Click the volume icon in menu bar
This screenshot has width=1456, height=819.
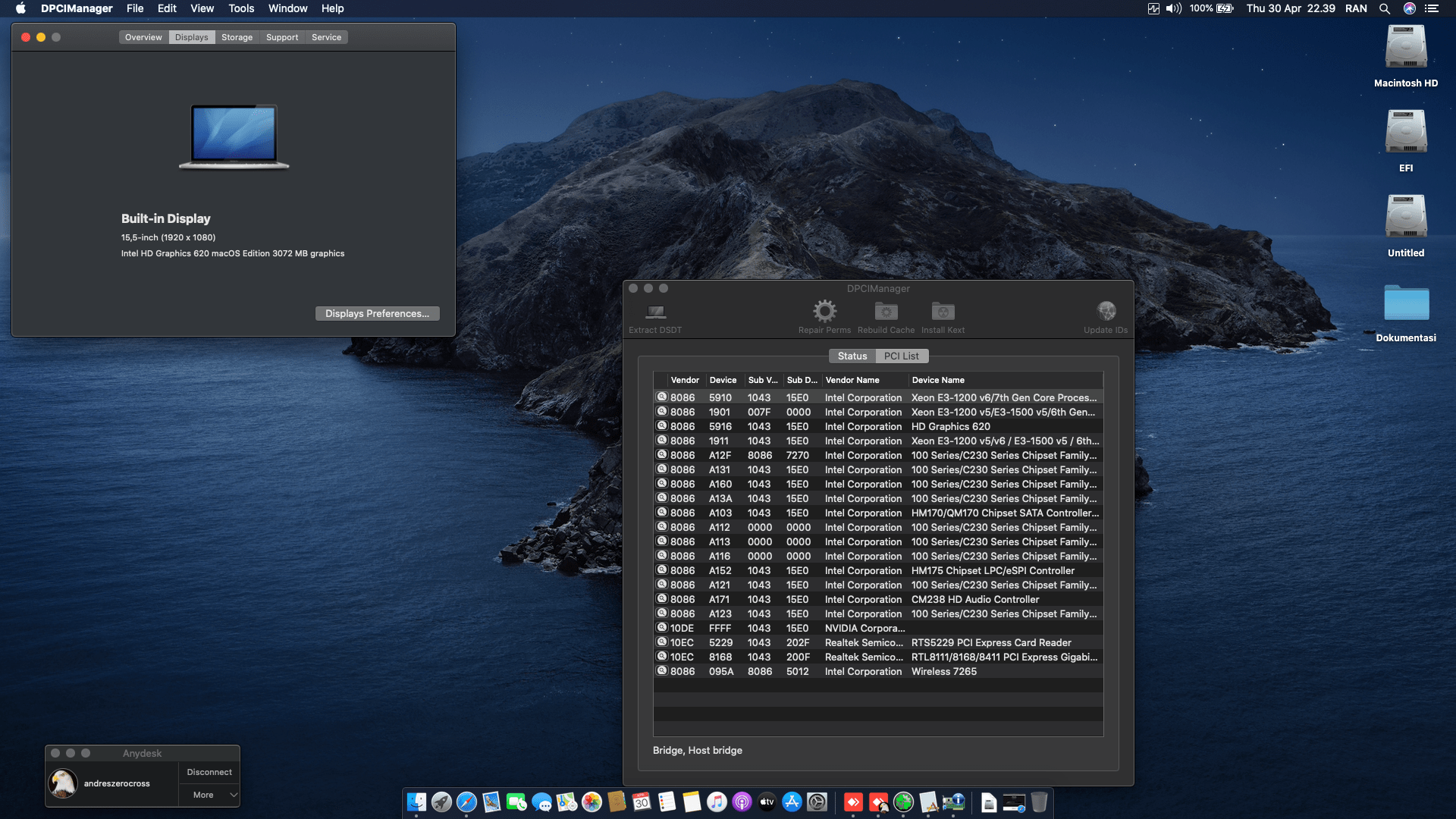1174,8
